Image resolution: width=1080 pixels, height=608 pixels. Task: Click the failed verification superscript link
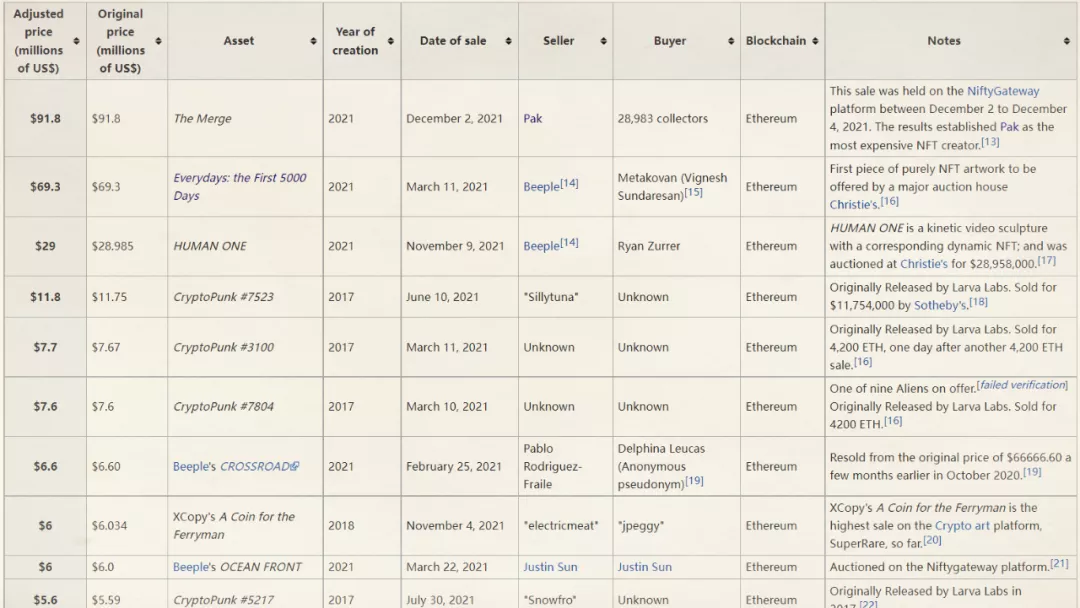1022,385
